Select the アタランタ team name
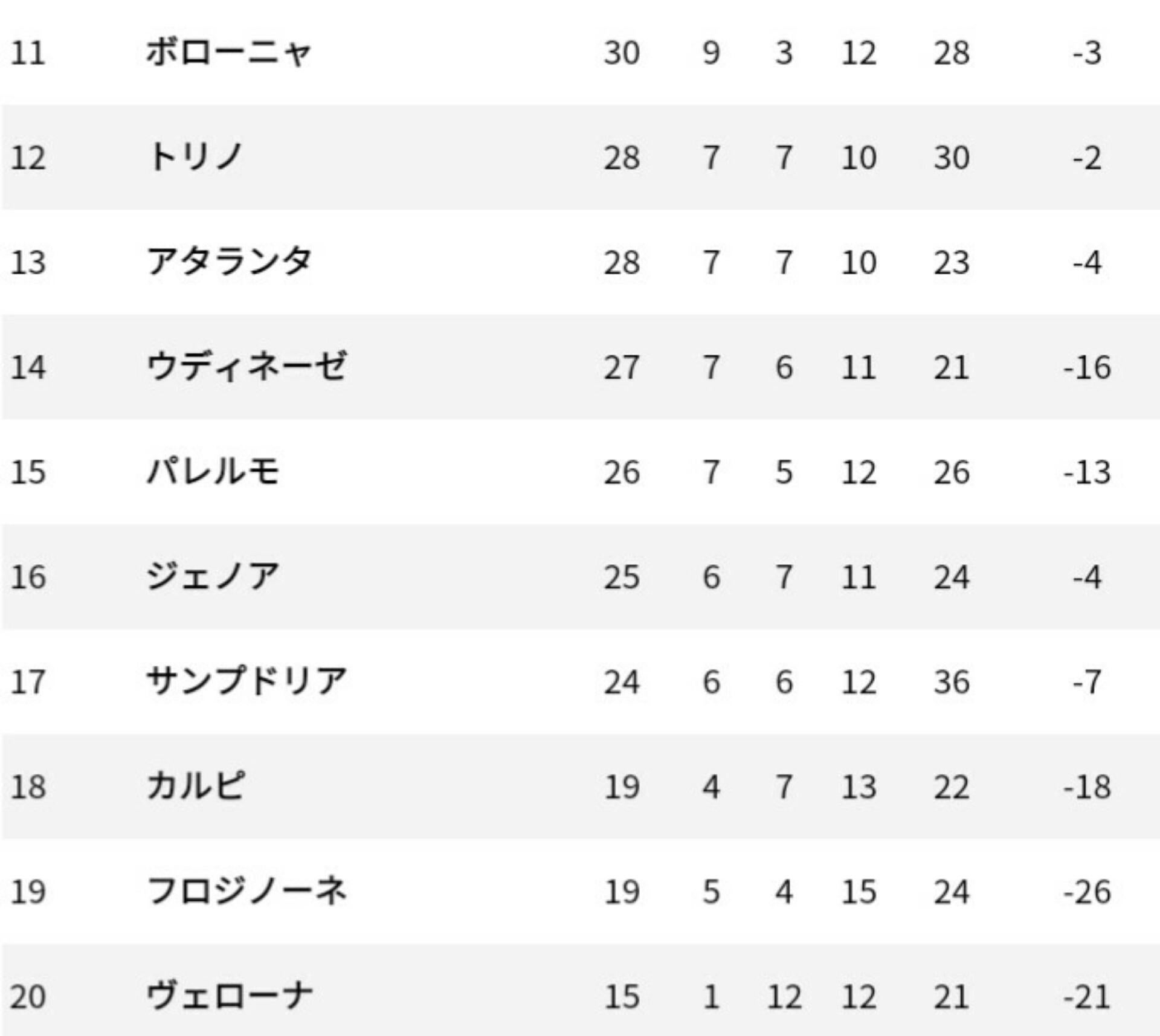 click(229, 262)
